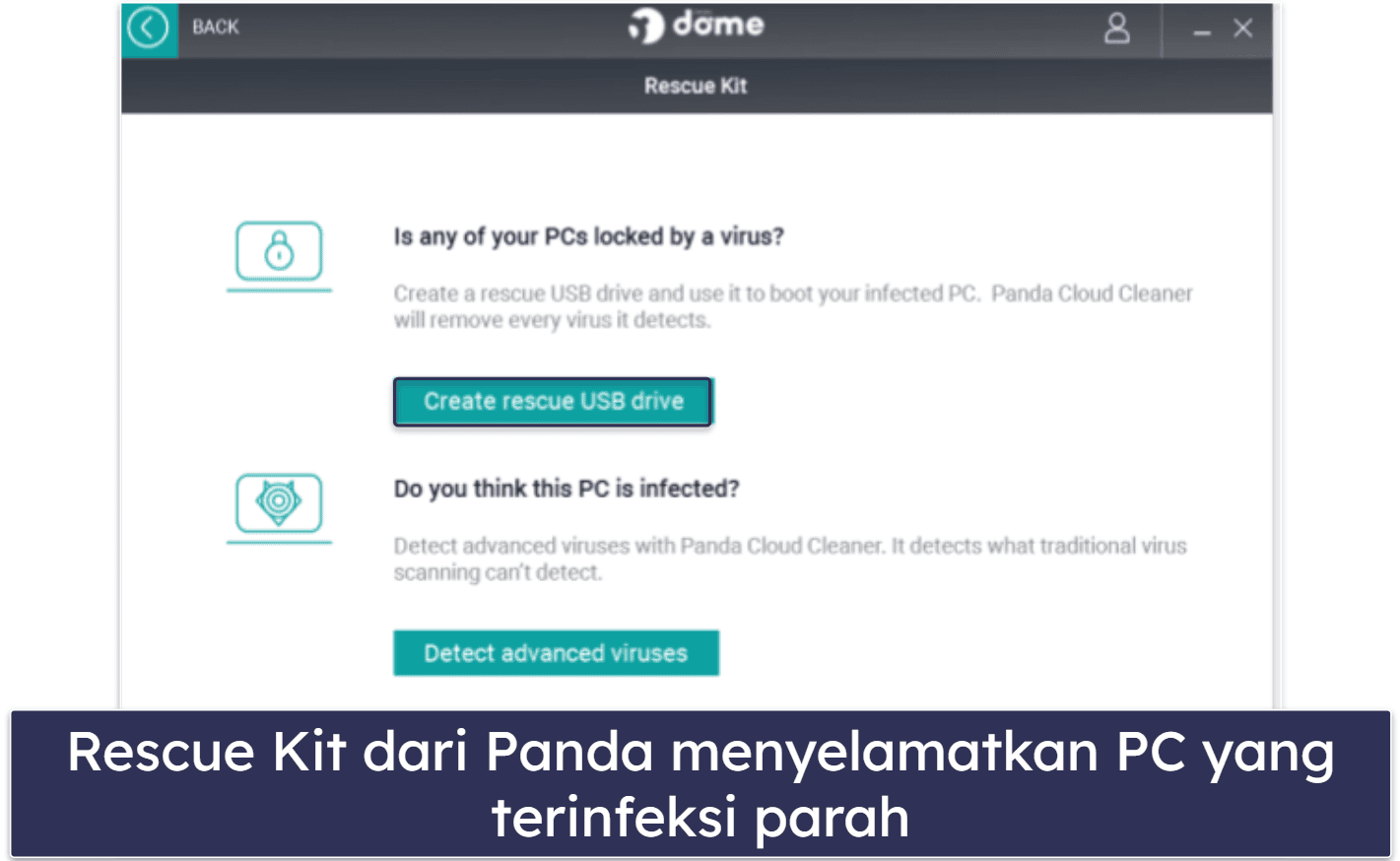Click the locked PC padlock icon

(279, 255)
